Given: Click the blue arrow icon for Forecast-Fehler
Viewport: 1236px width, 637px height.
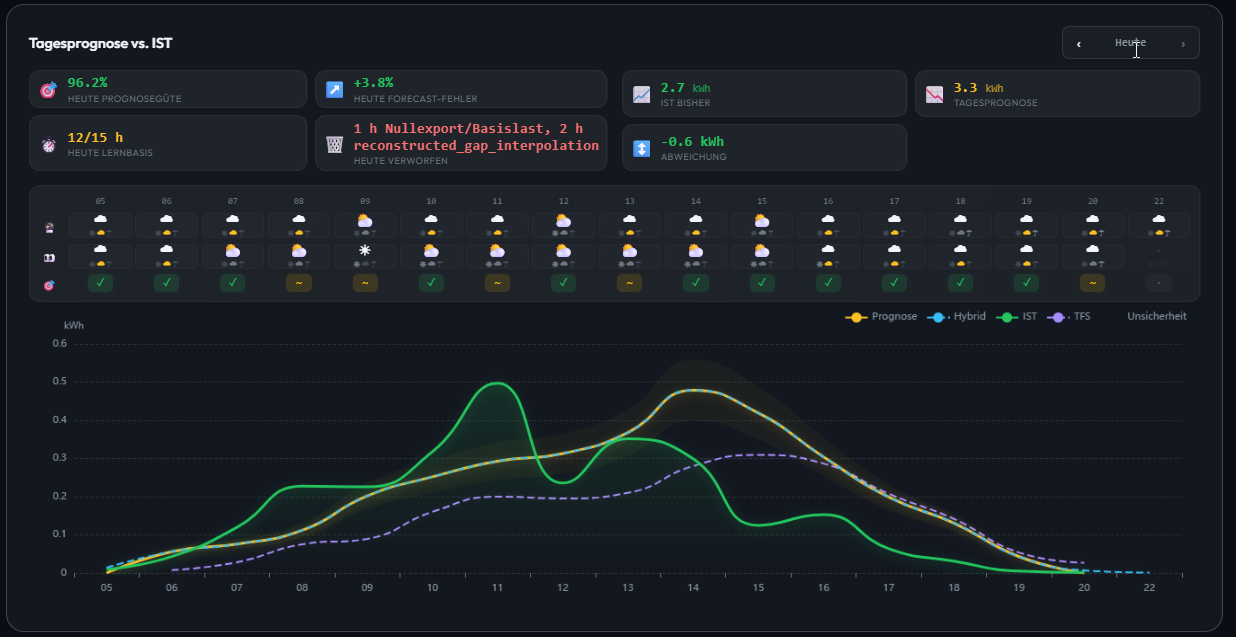Looking at the screenshot, I should point(335,90).
